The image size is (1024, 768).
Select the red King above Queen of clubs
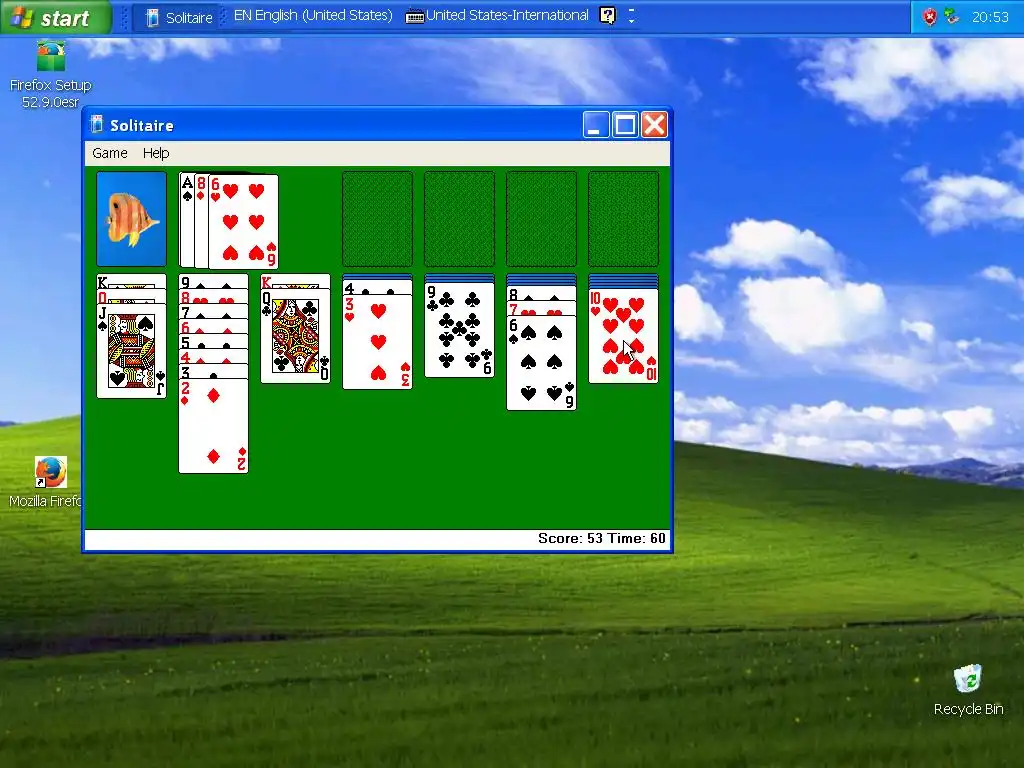pos(296,281)
